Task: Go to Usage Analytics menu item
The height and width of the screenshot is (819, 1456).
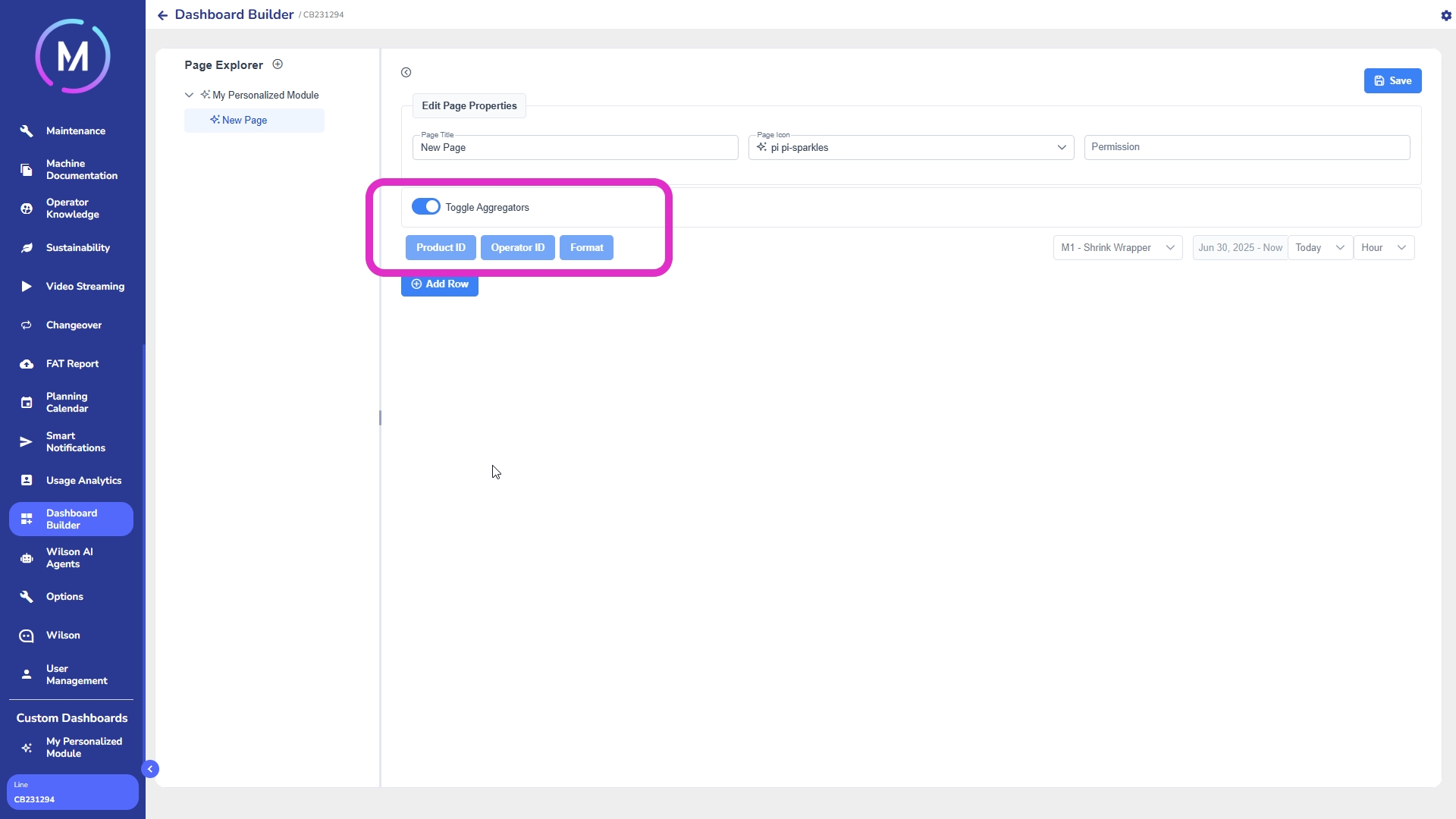Action: (x=83, y=481)
